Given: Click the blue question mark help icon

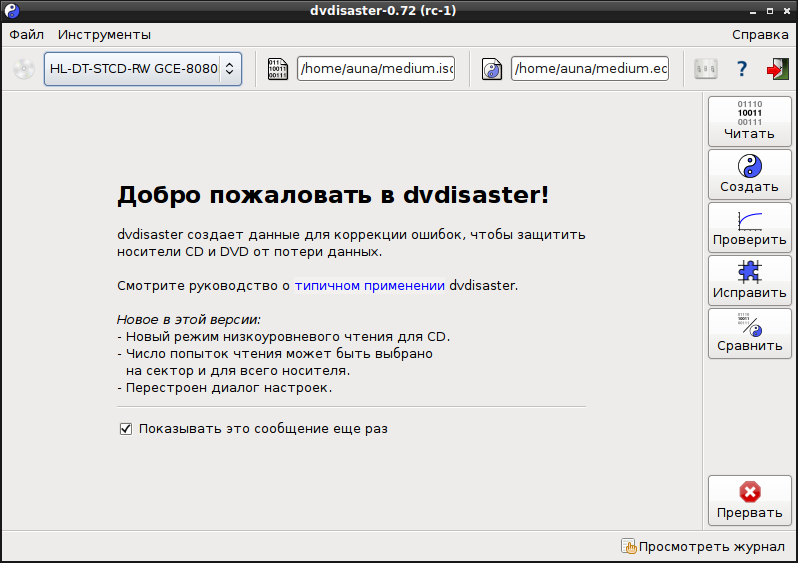Looking at the screenshot, I should click(x=742, y=68).
